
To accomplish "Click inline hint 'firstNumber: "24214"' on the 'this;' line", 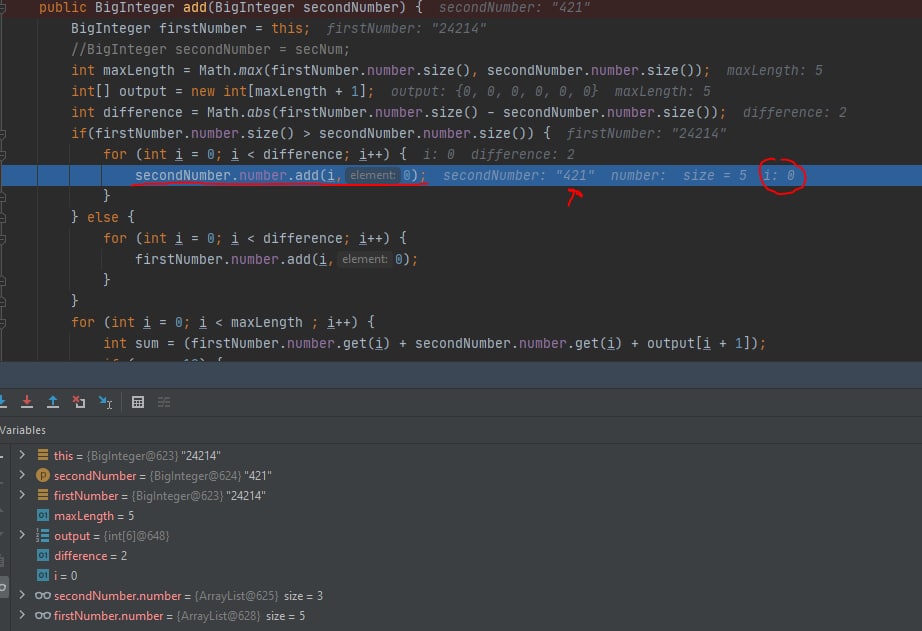I will click(406, 28).
